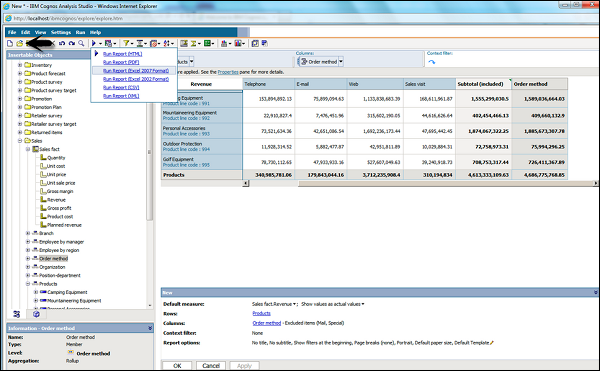Open the Summarize Sigma dropdown arrow
Image resolution: width=600 pixels, height=371 pixels.
coord(199,44)
